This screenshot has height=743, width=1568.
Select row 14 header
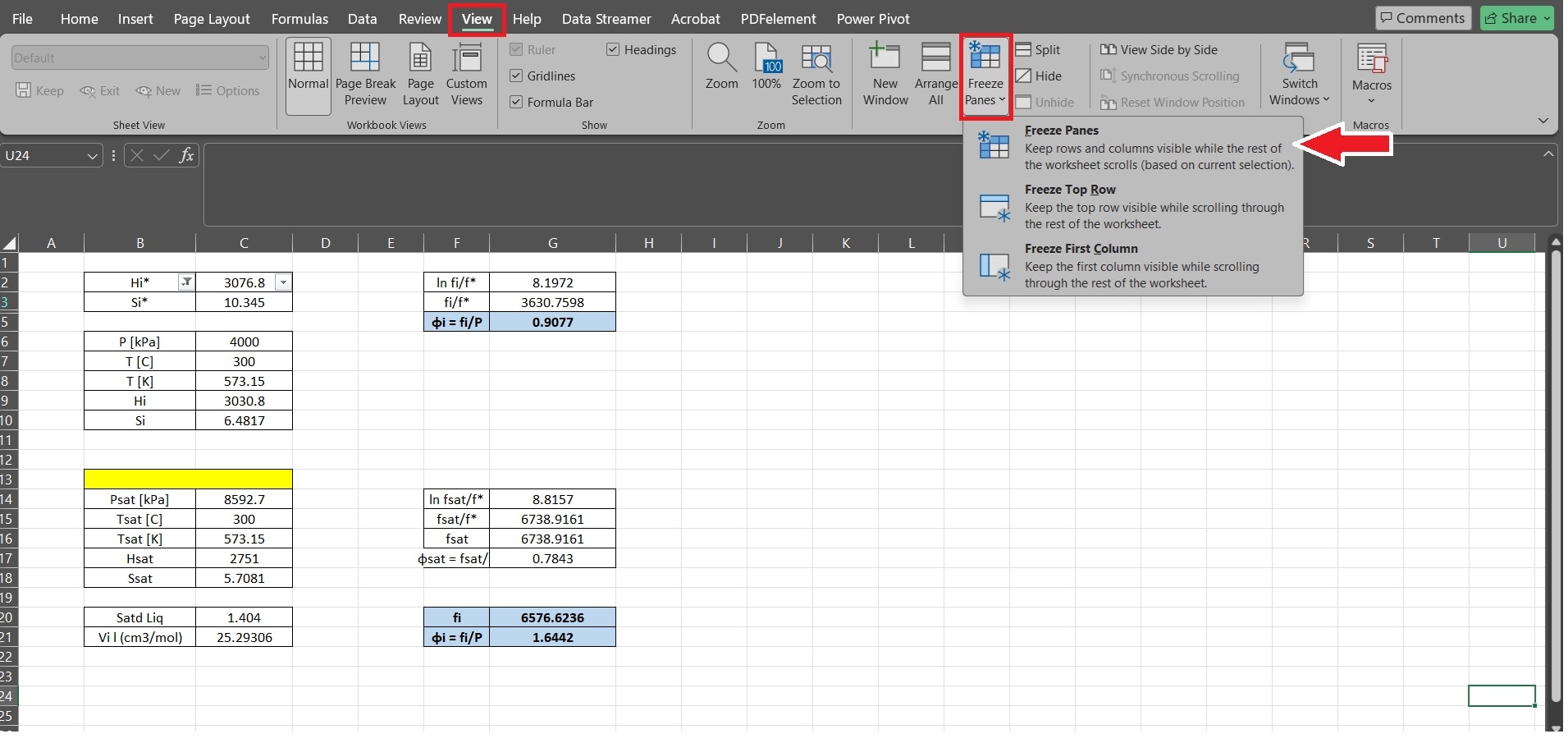coord(8,499)
